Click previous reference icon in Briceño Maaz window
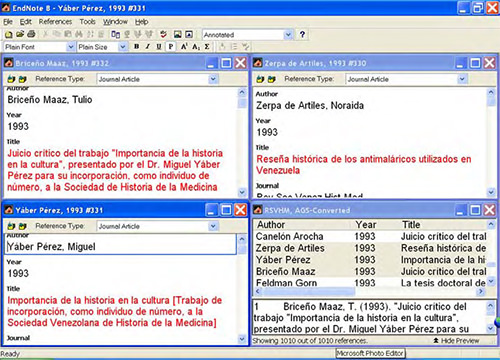Screen dimensions: 500x360 point(12,79)
